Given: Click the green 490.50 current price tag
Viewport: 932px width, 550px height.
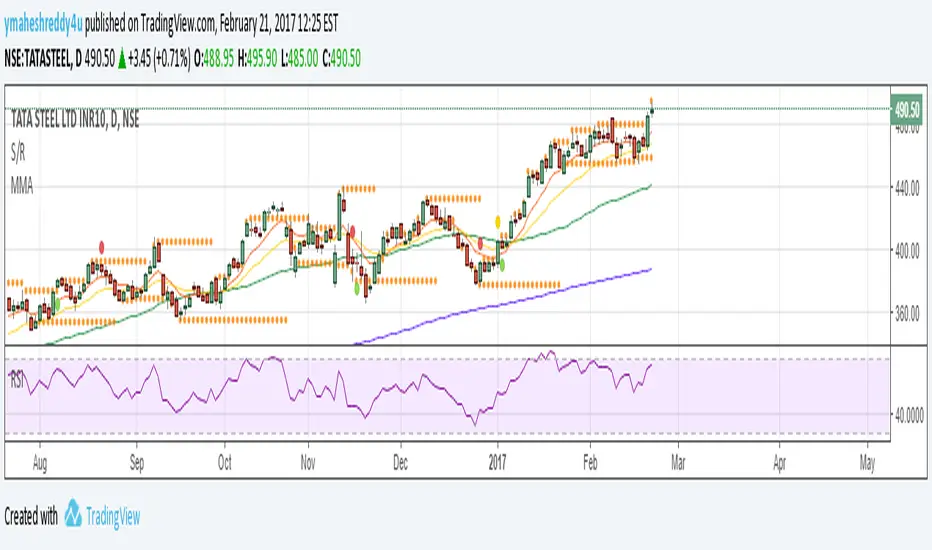Looking at the screenshot, I should [907, 112].
